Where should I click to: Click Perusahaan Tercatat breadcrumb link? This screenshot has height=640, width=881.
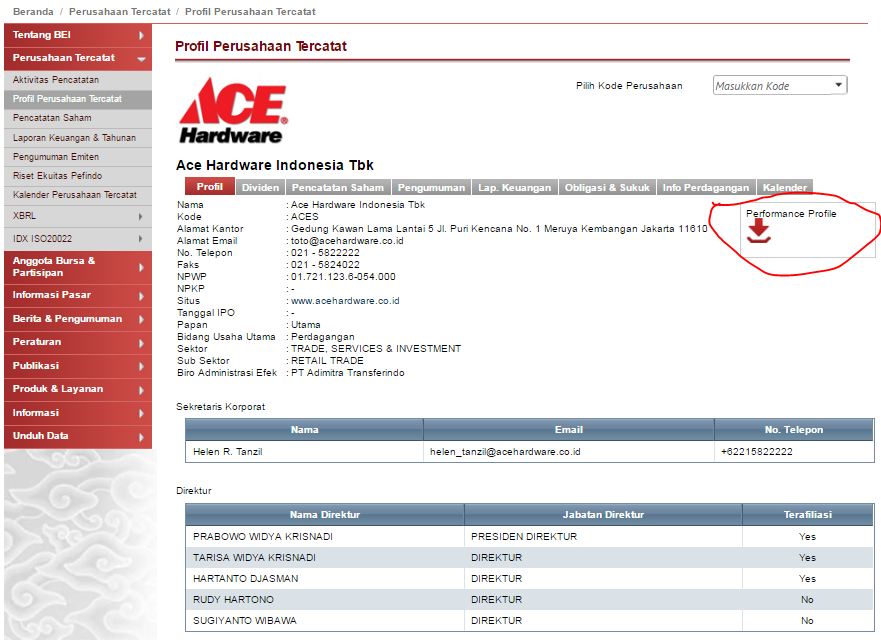tap(120, 11)
